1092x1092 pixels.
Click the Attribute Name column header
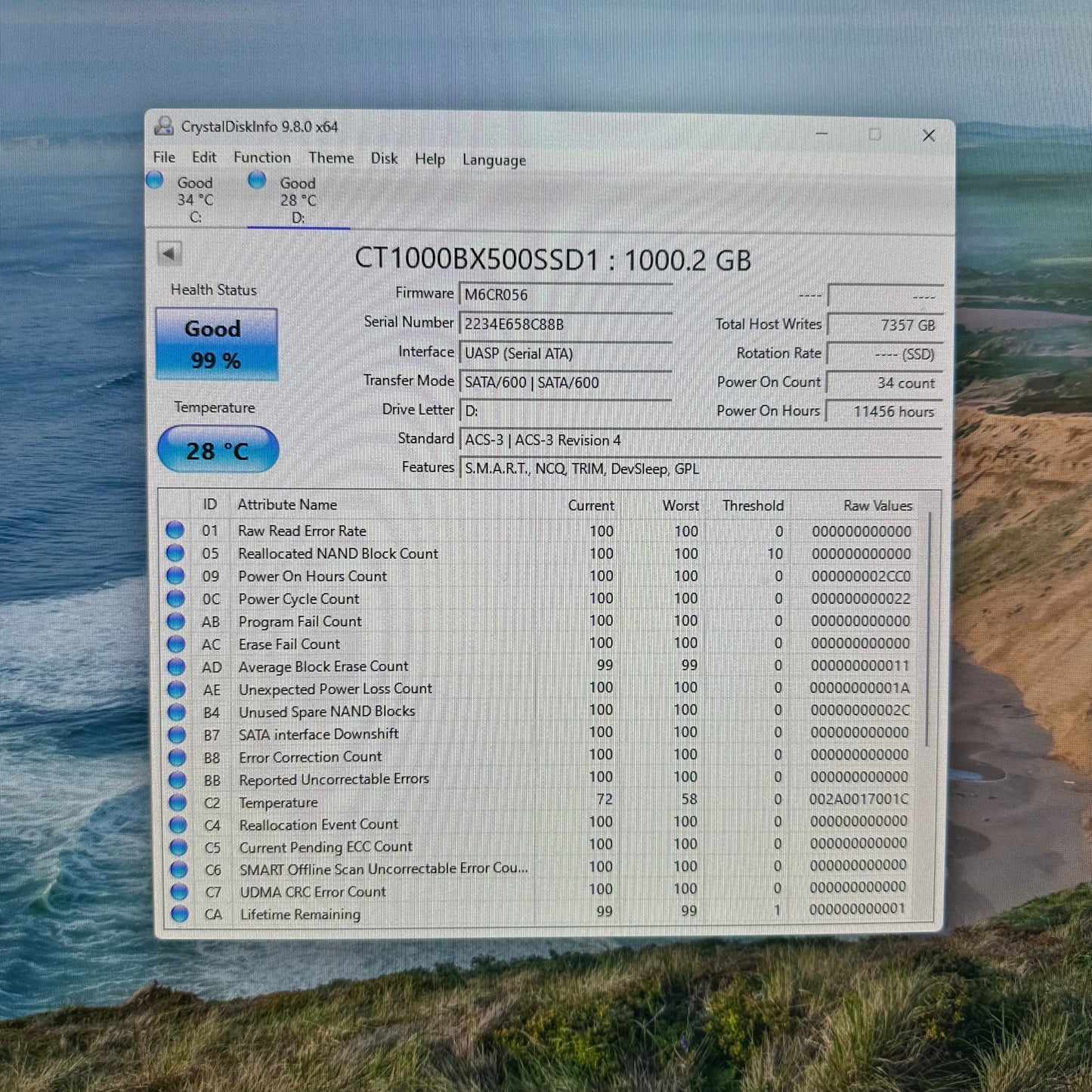coord(287,505)
